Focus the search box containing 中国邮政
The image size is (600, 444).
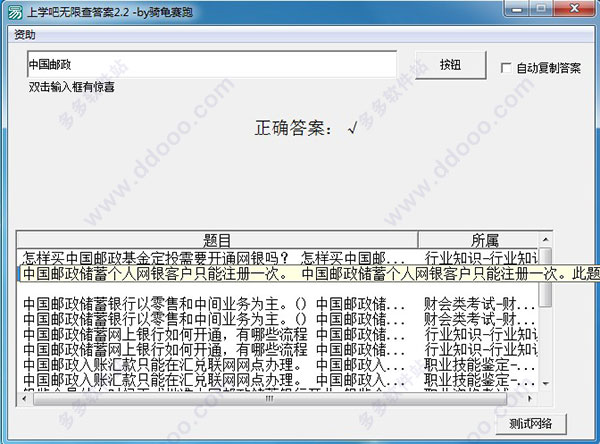212,64
